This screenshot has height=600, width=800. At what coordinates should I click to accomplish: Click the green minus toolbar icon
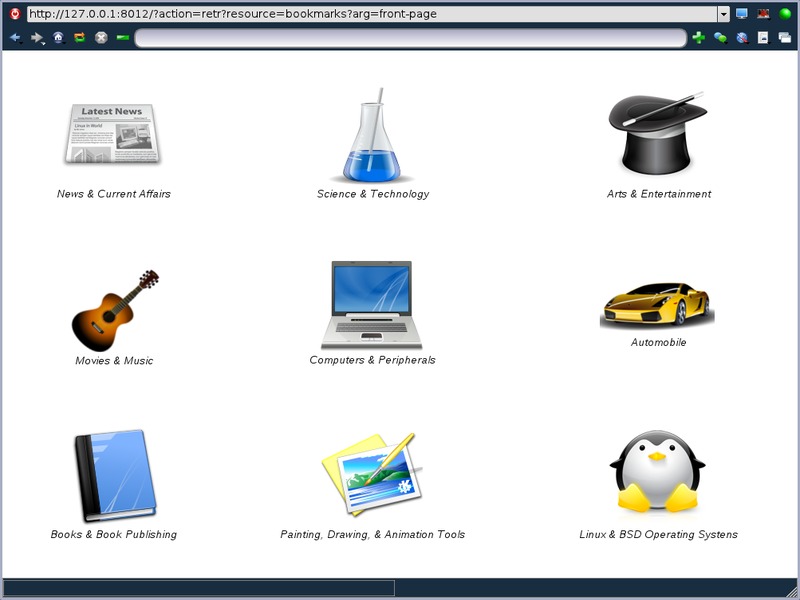pyautogui.click(x=122, y=38)
